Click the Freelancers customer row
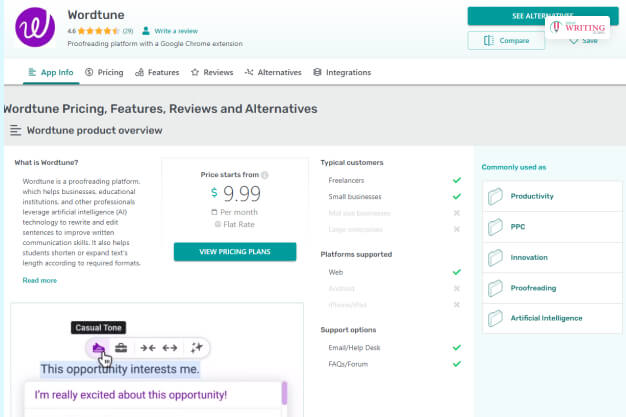This screenshot has width=626, height=417. [394, 180]
